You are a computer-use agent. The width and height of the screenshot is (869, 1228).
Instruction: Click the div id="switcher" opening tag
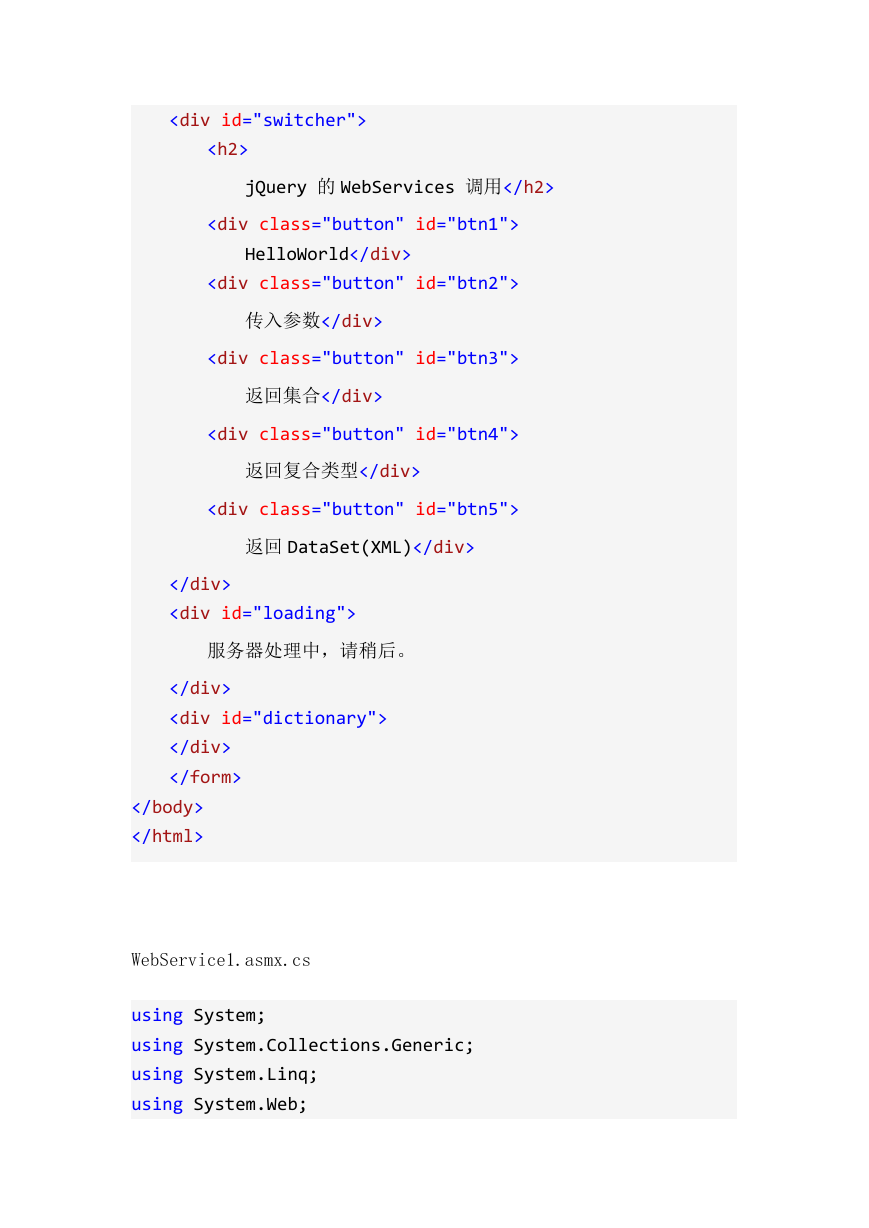268,120
